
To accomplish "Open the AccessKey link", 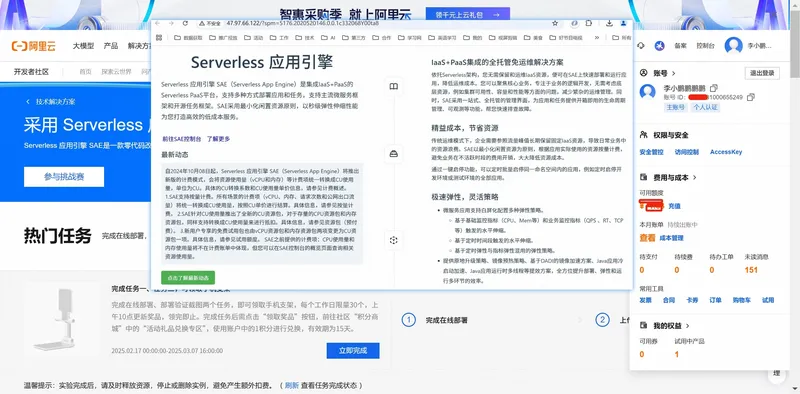I will [726, 152].
